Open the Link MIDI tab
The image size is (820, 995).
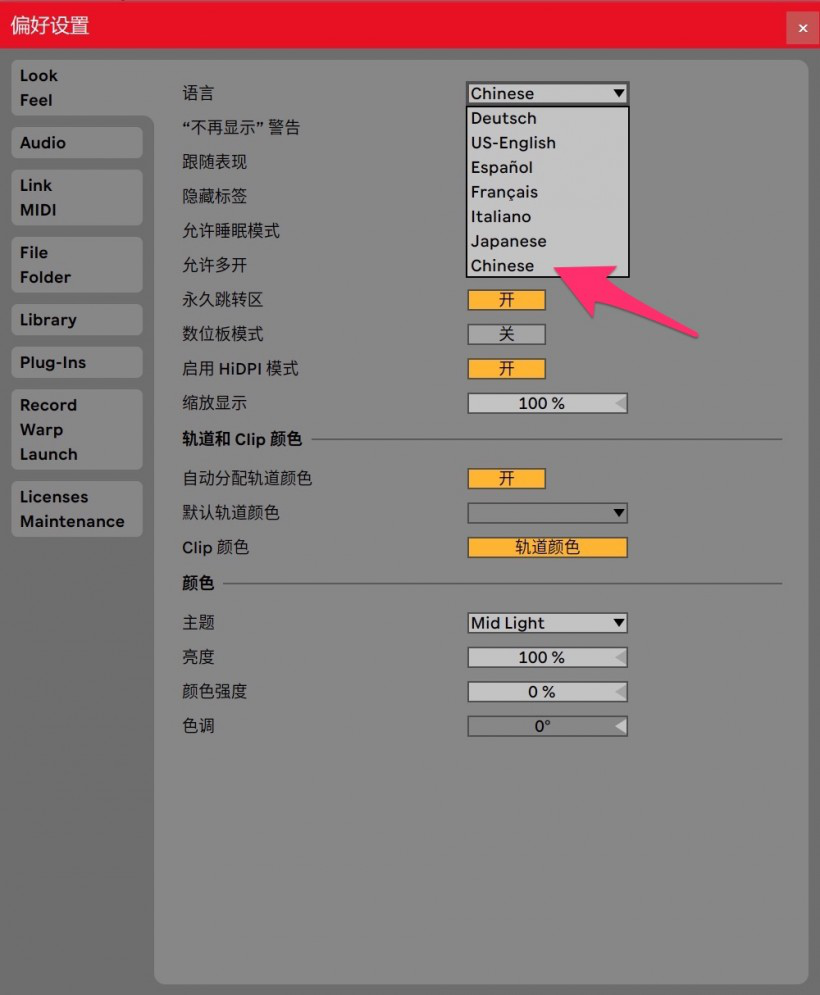point(77,197)
